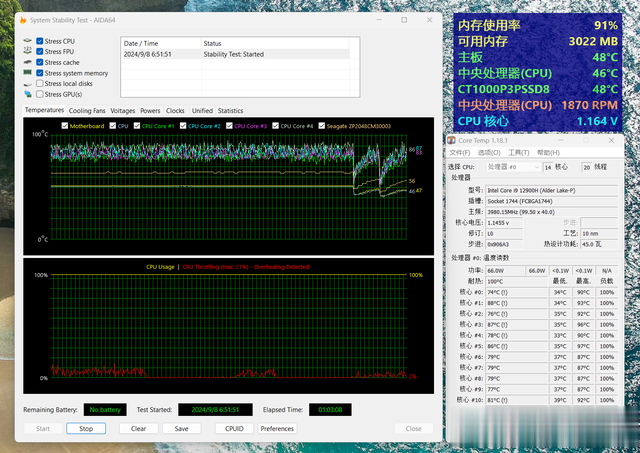The width and height of the screenshot is (640, 453).
Task: Click the CPU Throttling overheating warning label
Action: (246, 267)
